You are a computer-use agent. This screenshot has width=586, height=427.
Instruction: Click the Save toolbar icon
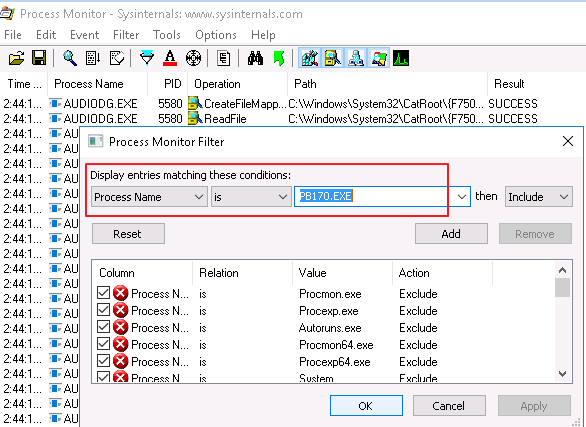coord(39,58)
